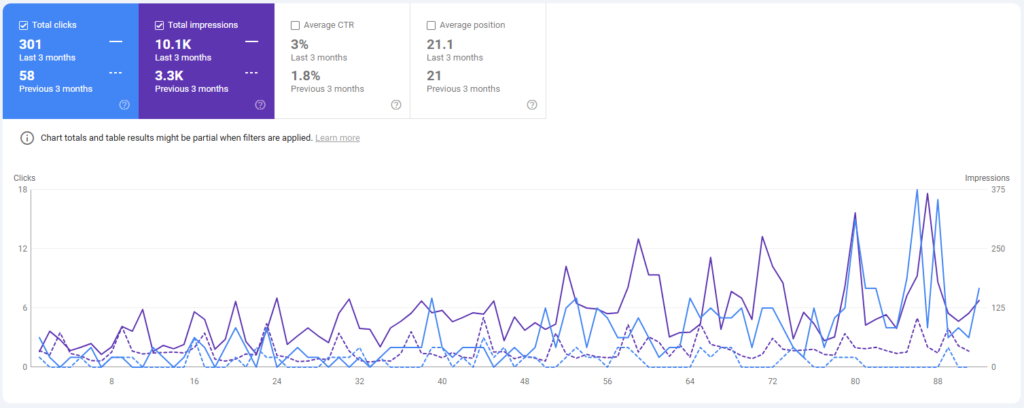Follow the Learn more link

coord(337,138)
